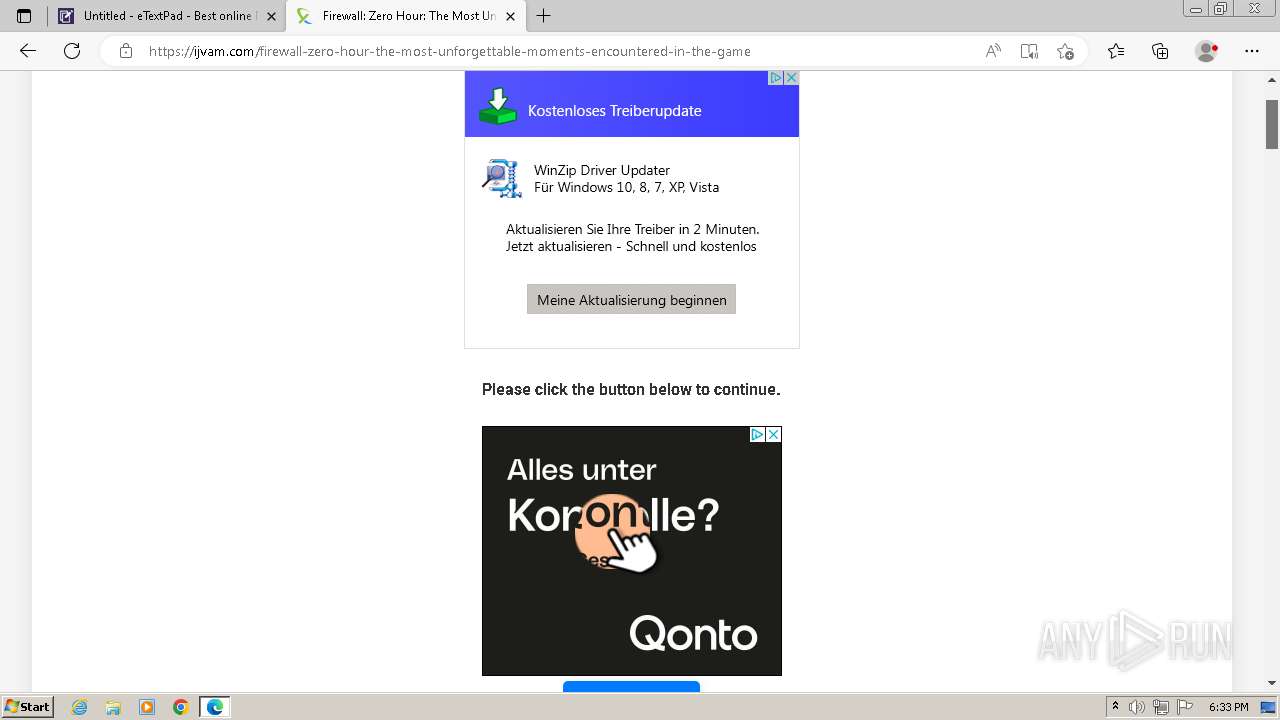Click the browser Back arrow
The height and width of the screenshot is (720, 1280).
[x=28, y=51]
